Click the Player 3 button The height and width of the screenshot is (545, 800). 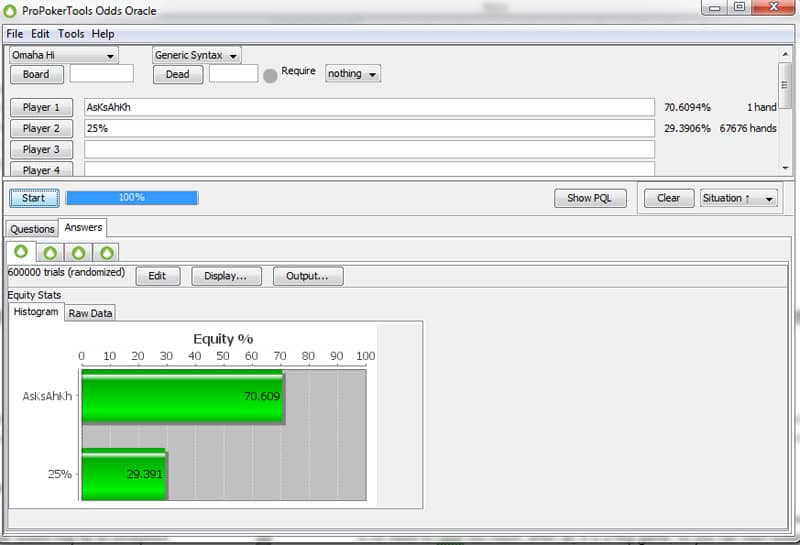41,150
